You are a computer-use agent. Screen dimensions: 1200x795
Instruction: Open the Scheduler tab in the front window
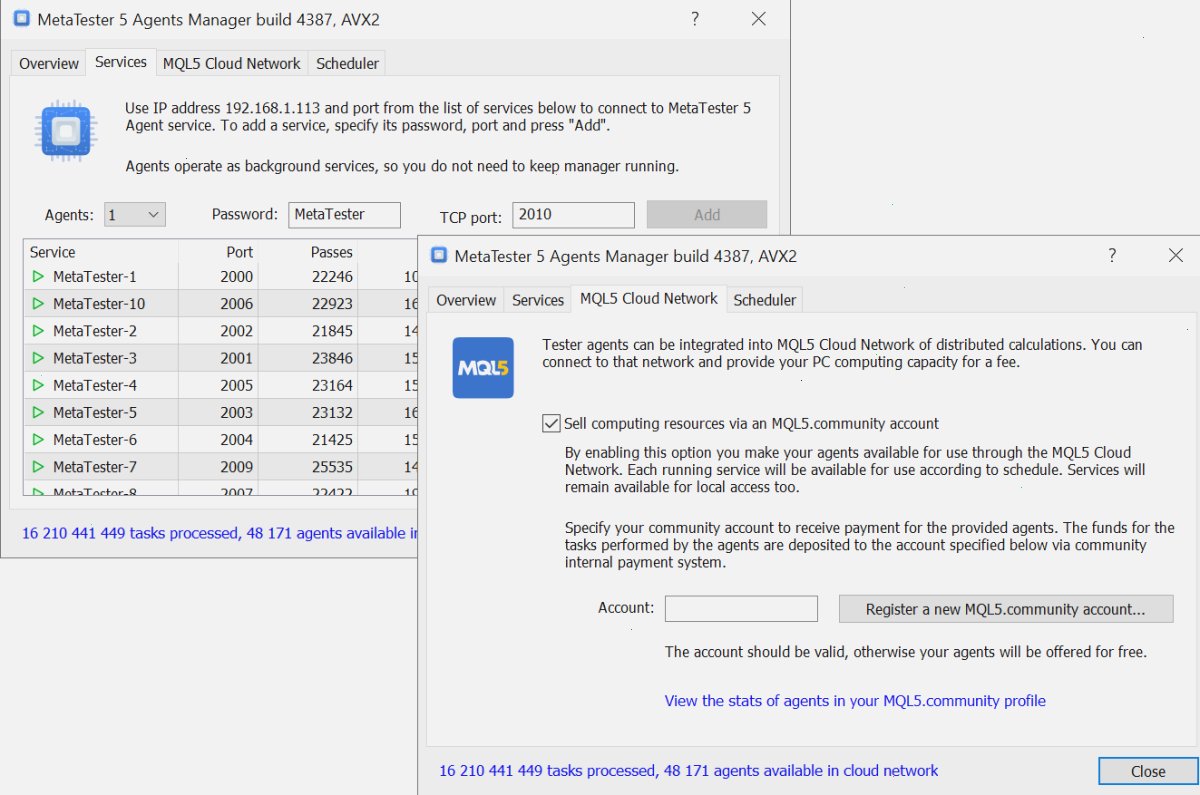[765, 300]
